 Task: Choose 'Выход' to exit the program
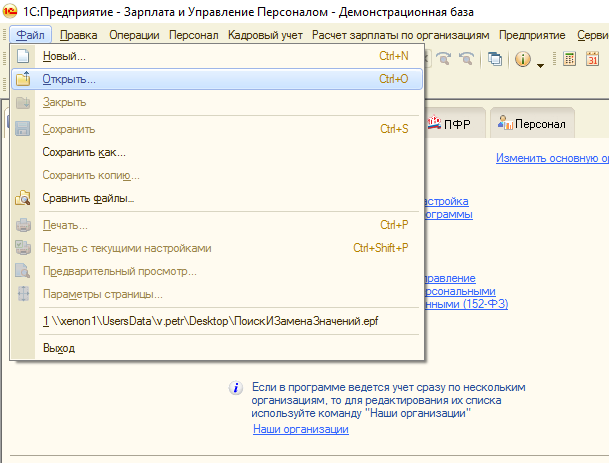point(218,348)
